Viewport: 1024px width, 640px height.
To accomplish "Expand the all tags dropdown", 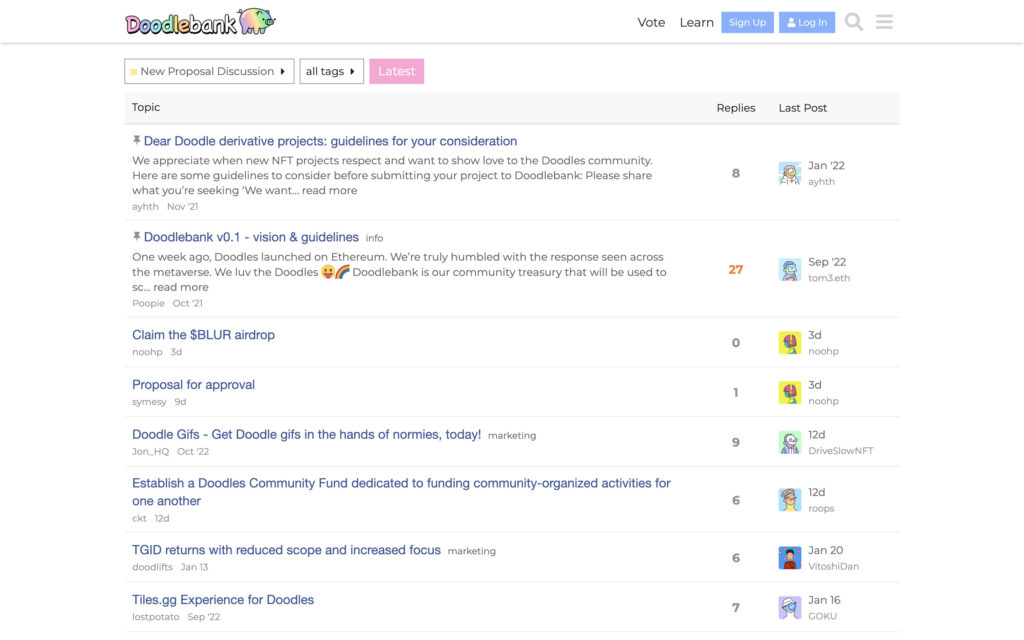I will pos(331,71).
